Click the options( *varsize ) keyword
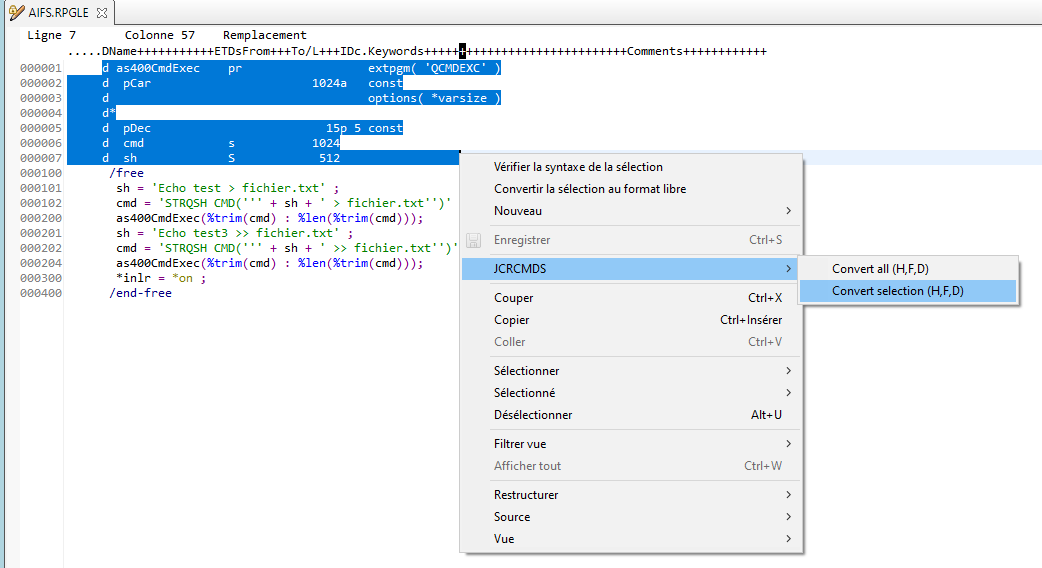Image resolution: width=1042 pixels, height=568 pixels. [x=434, y=98]
